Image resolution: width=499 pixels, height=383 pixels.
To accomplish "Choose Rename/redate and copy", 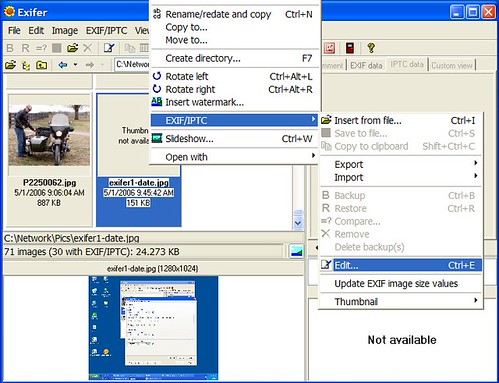I will pyautogui.click(x=234, y=14).
